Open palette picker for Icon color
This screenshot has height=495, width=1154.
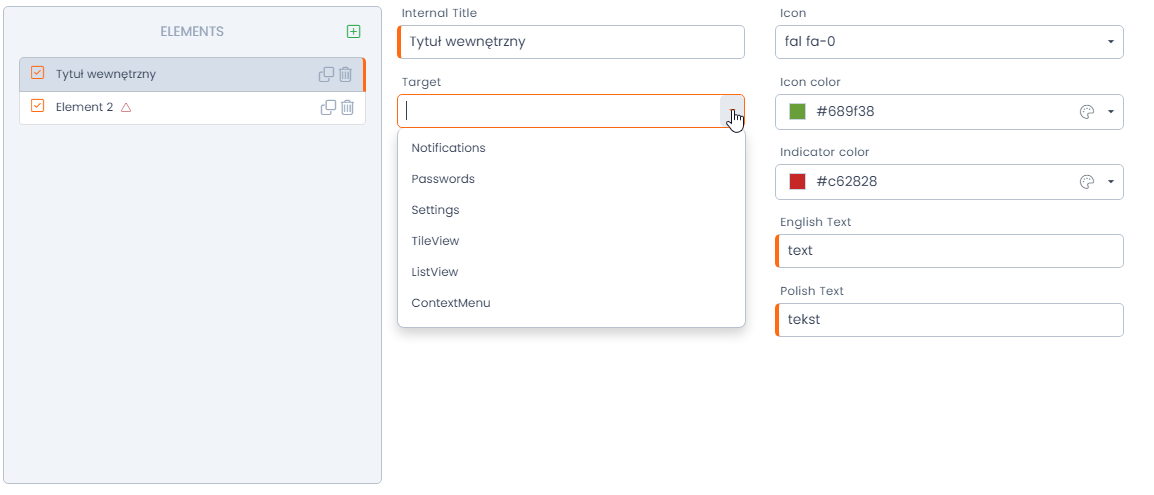click(1087, 112)
